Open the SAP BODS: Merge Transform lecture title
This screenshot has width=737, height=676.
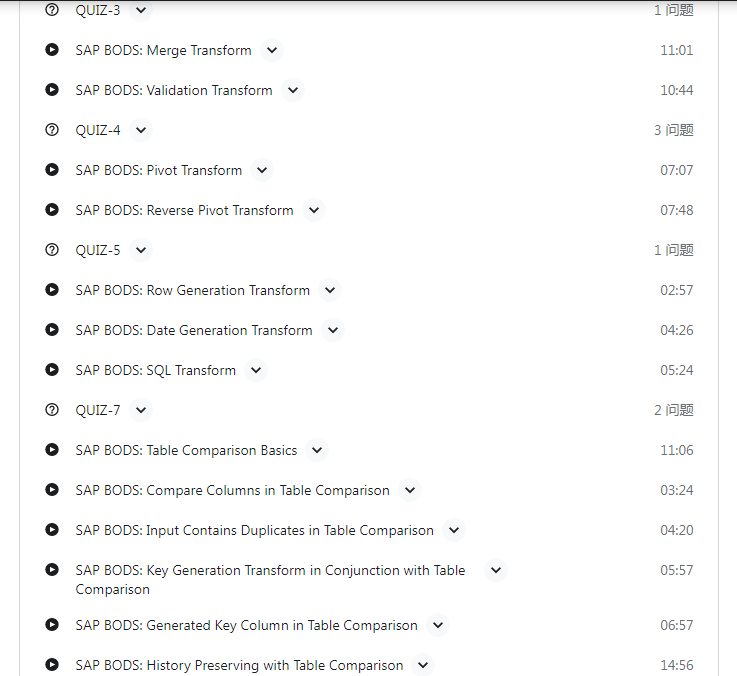(x=163, y=50)
